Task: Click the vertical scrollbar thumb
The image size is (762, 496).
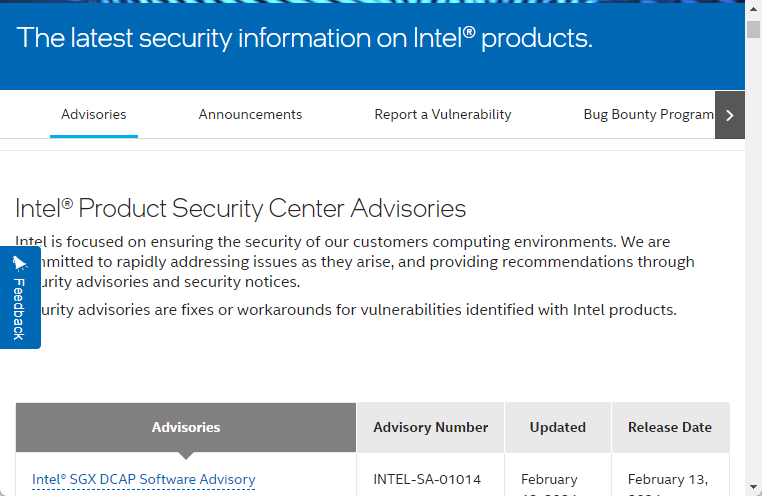Action: 753,29
